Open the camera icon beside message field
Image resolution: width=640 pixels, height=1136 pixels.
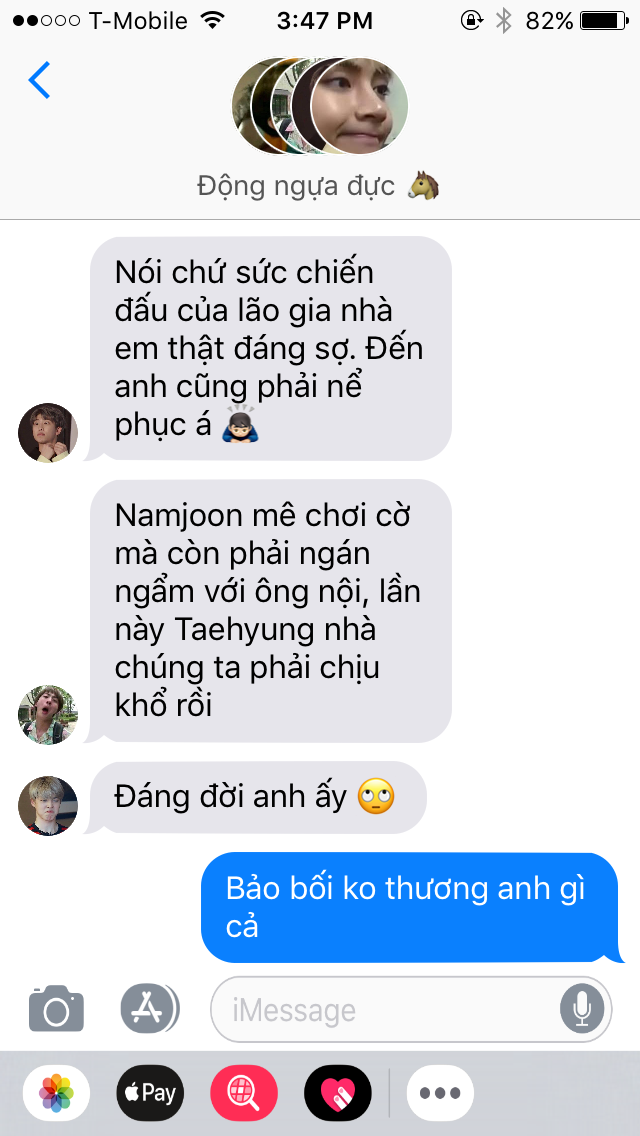click(x=57, y=1008)
